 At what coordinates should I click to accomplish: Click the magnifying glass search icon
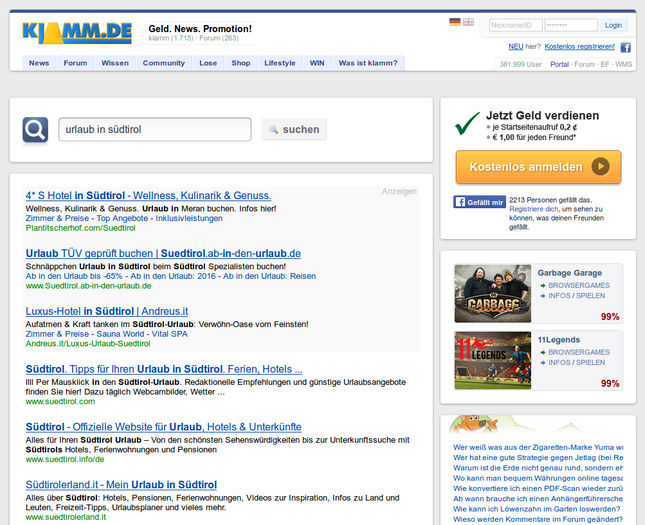35,130
